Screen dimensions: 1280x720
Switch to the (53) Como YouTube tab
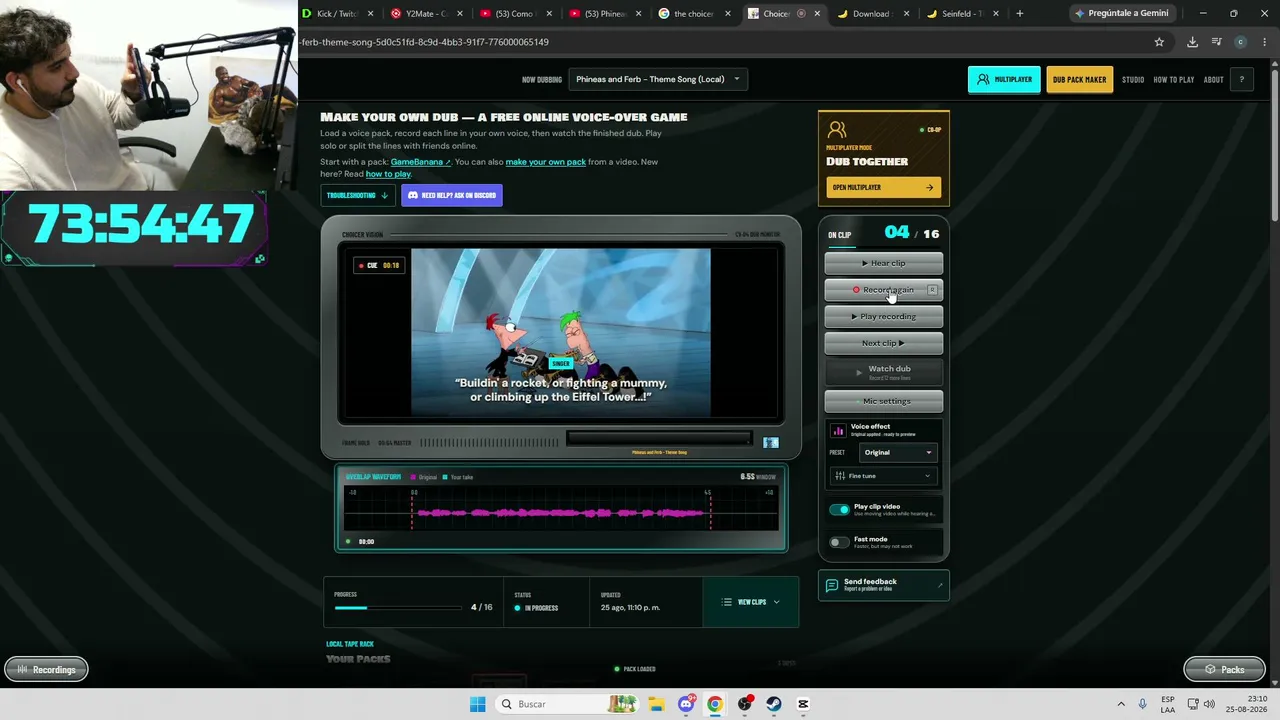tap(516, 14)
